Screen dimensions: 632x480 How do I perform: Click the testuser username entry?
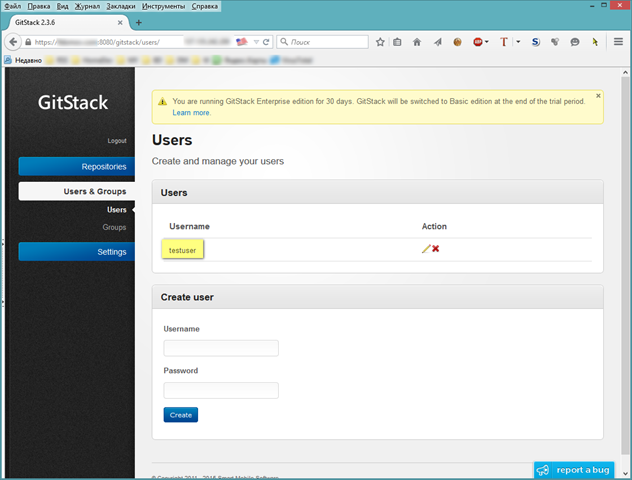click(182, 250)
